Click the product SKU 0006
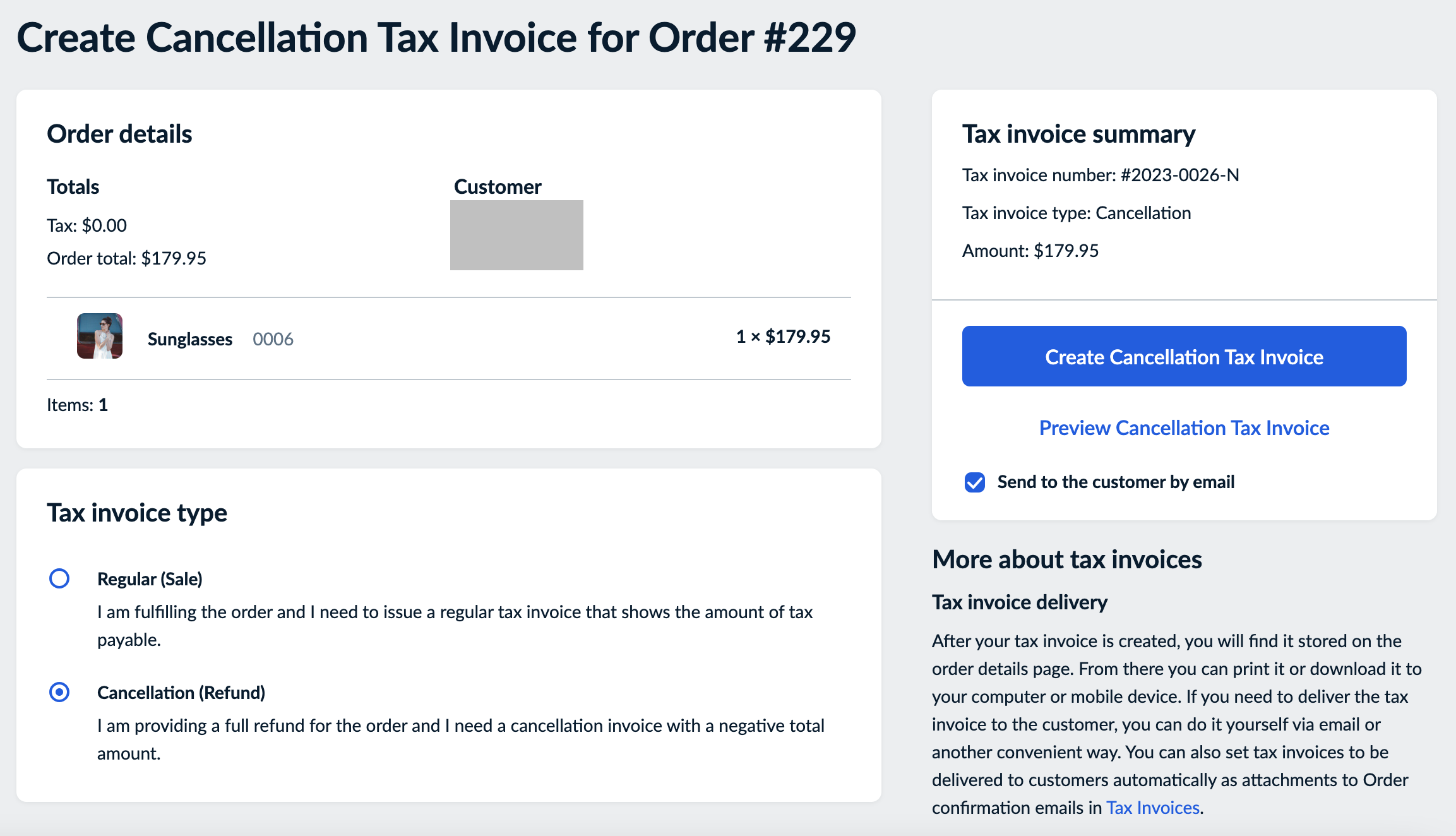Image resolution: width=1456 pixels, height=836 pixels. (273, 339)
